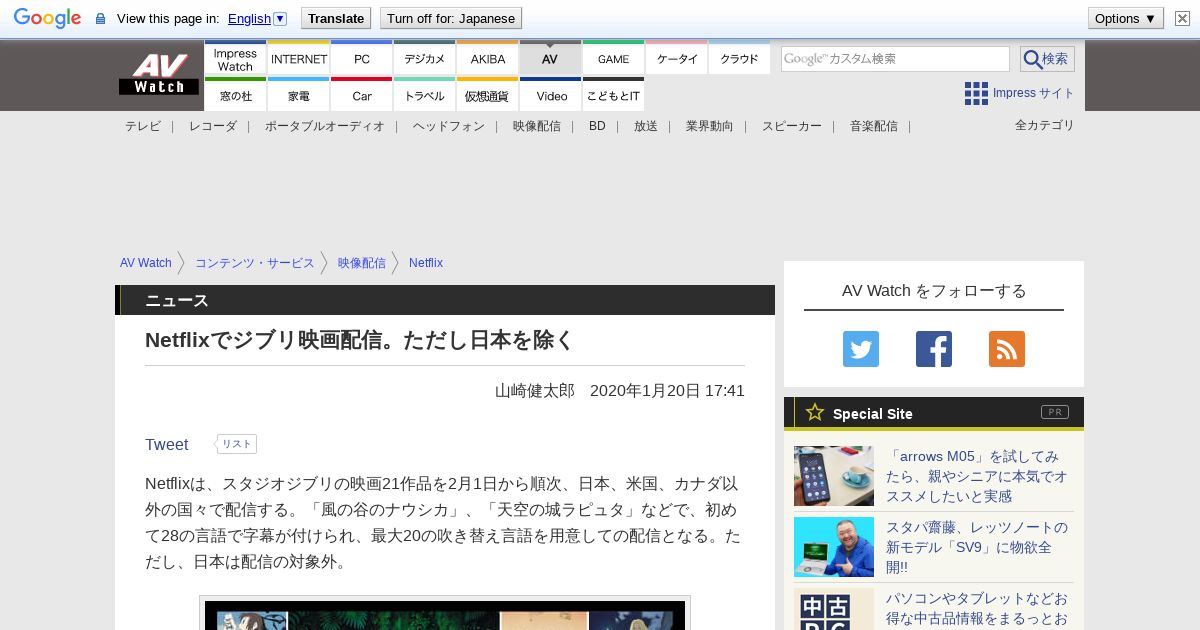Open the English language dropdown
This screenshot has width=1200, height=630.
257,18
